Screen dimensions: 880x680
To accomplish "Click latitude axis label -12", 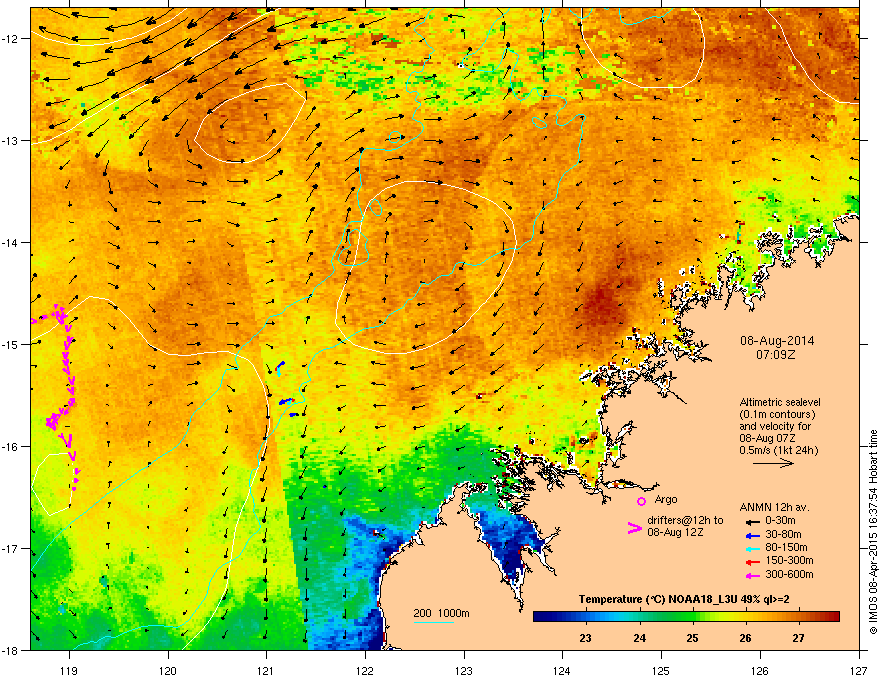I will (10, 38).
